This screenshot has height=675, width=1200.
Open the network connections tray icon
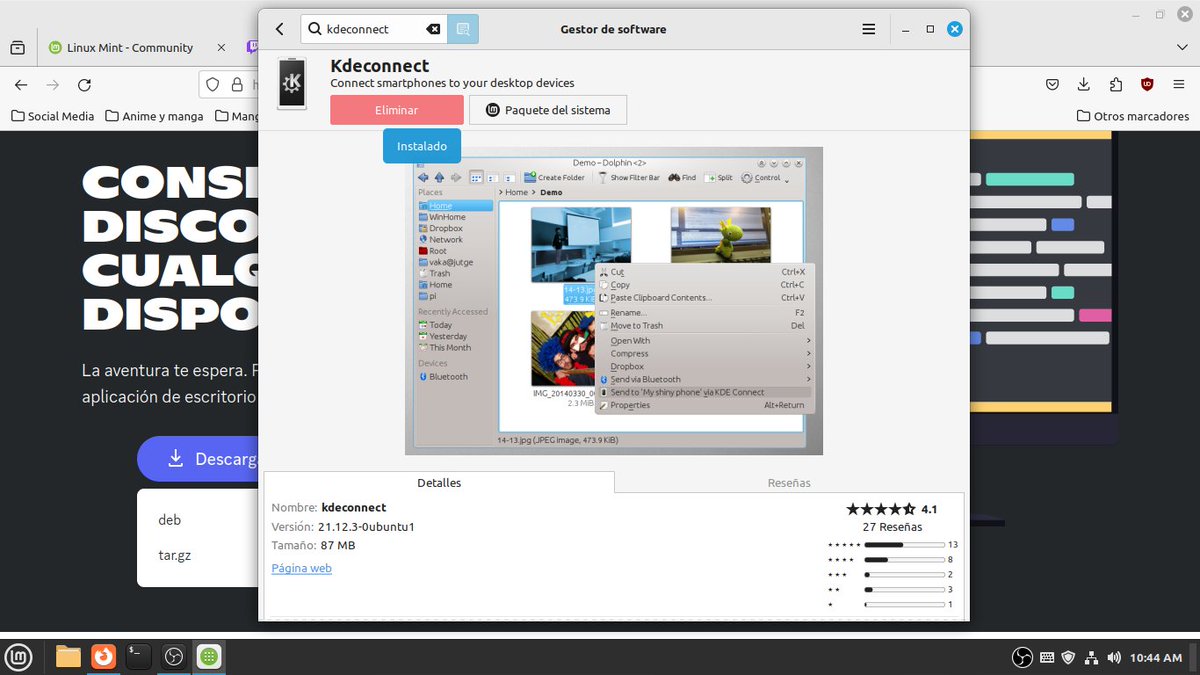tap(1091, 657)
